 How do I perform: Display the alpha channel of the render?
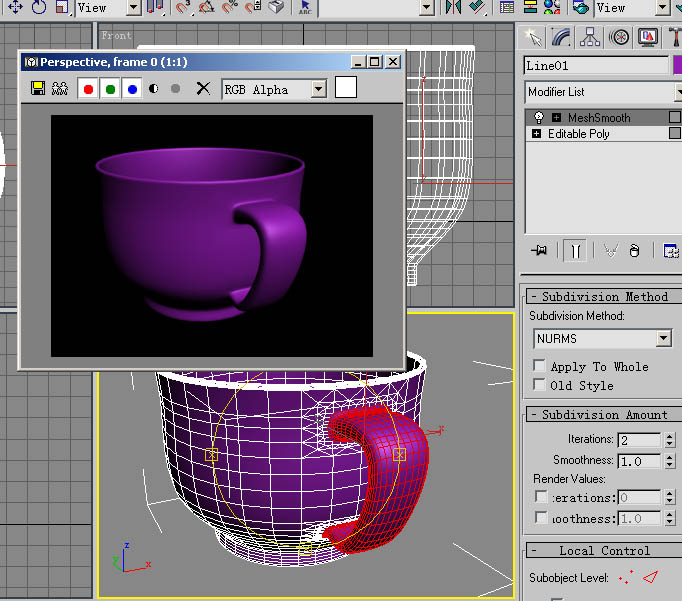pyautogui.click(x=154, y=89)
